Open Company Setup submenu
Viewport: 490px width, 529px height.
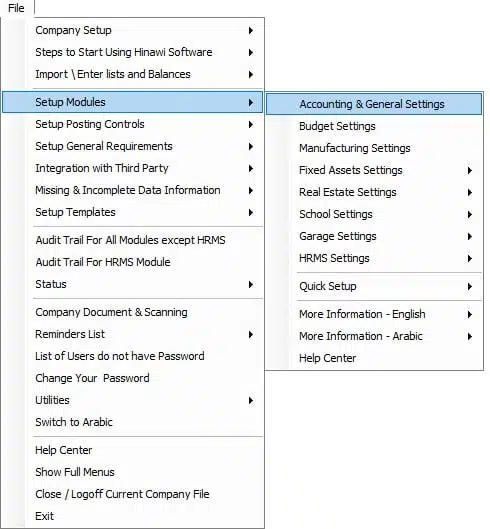click(132, 30)
